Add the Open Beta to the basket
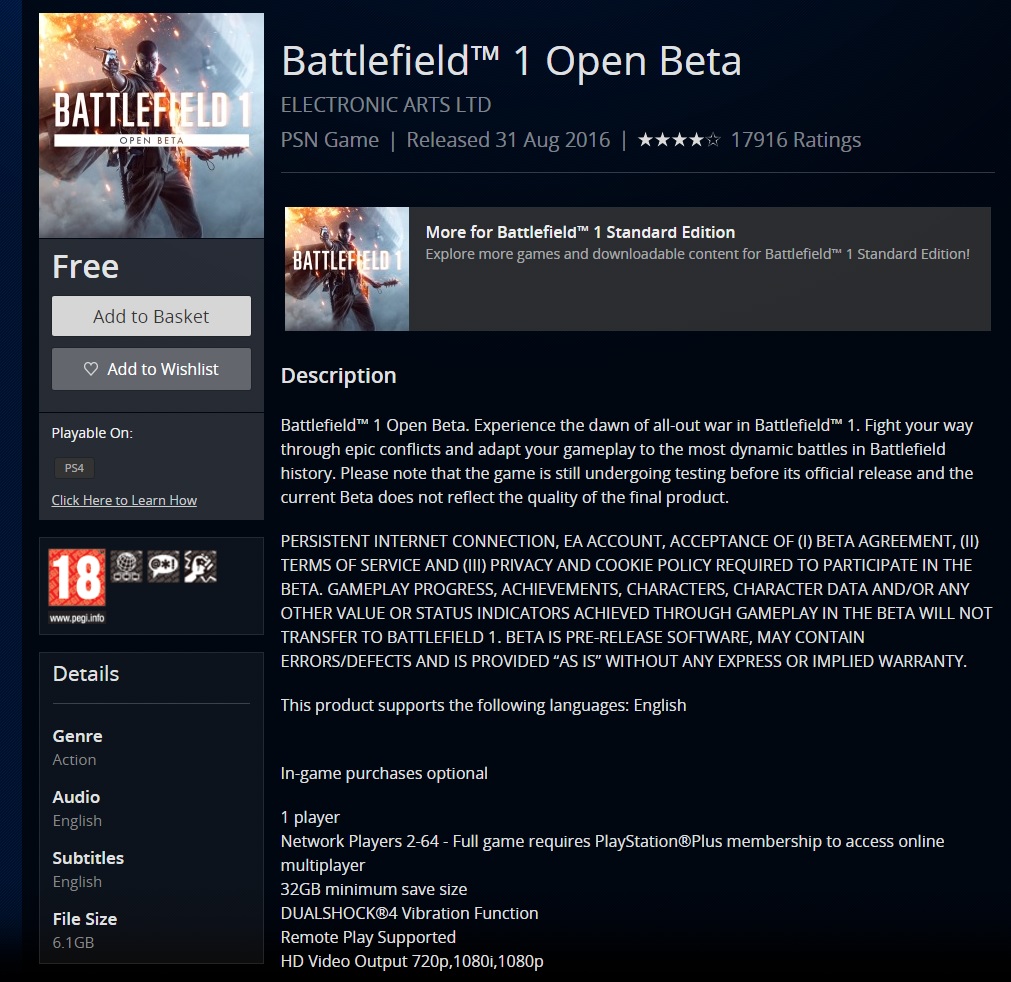1011x982 pixels. (152, 316)
